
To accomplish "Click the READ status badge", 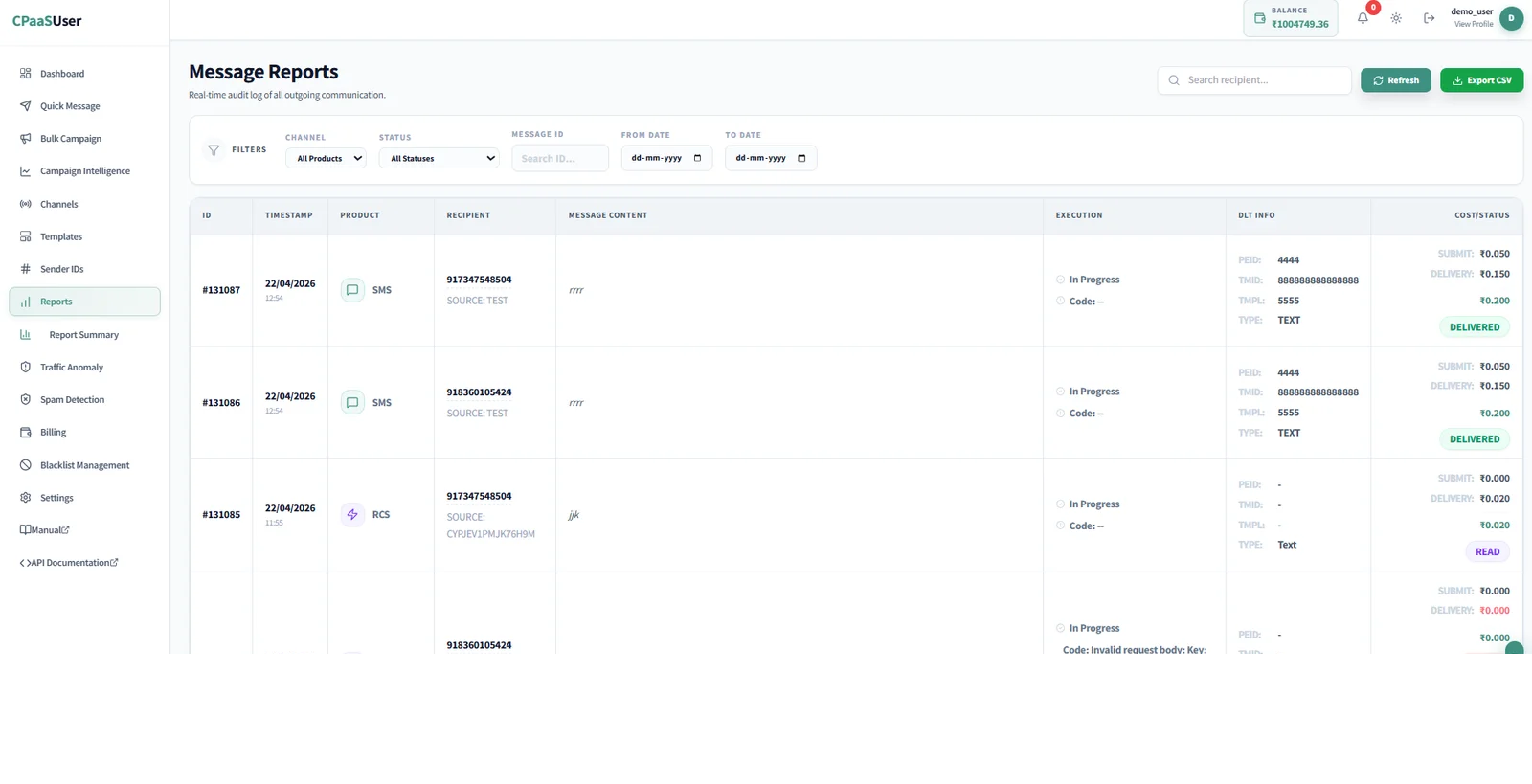I will click(1487, 552).
